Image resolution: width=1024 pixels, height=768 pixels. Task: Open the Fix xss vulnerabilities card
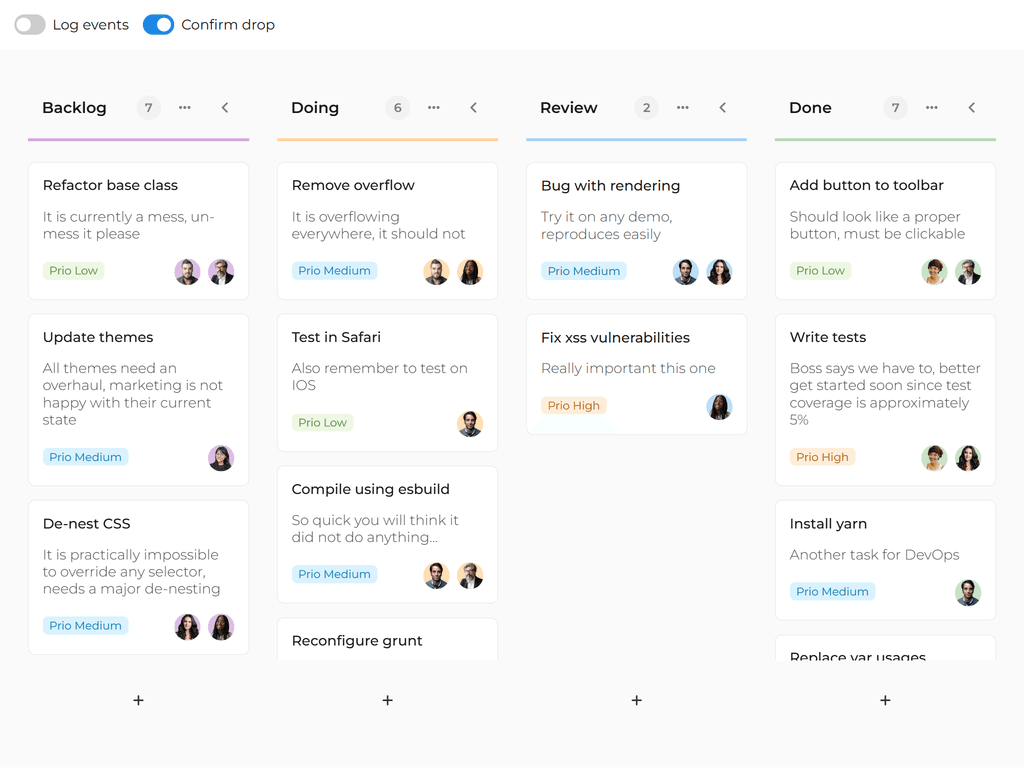pos(615,338)
